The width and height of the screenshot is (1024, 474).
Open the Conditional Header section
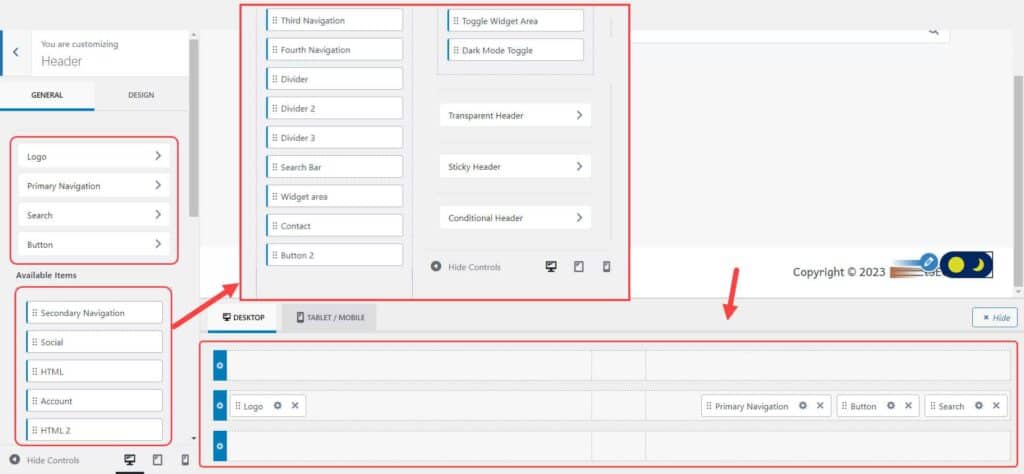[515, 218]
